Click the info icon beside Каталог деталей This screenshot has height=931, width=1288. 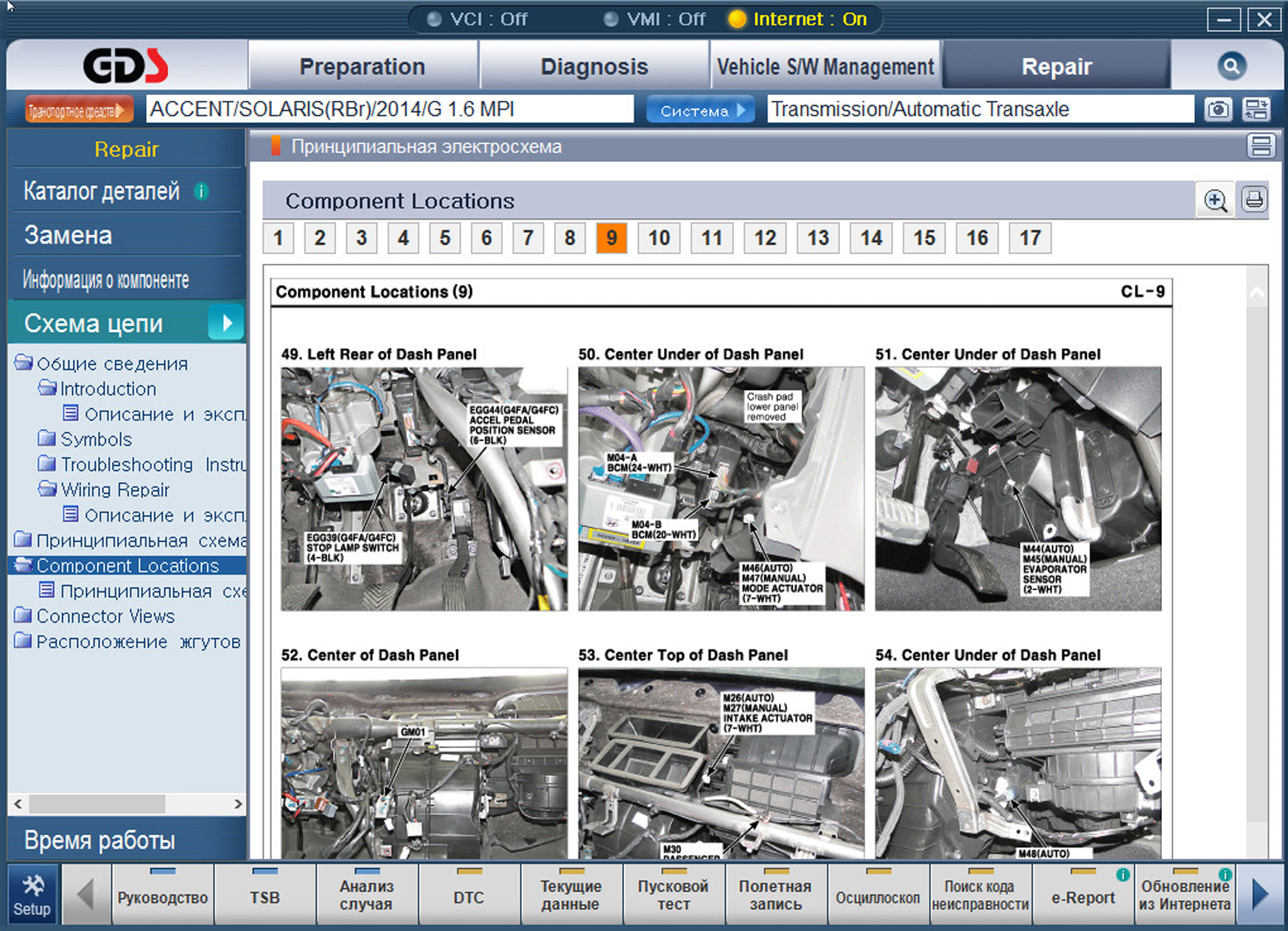click(x=201, y=192)
